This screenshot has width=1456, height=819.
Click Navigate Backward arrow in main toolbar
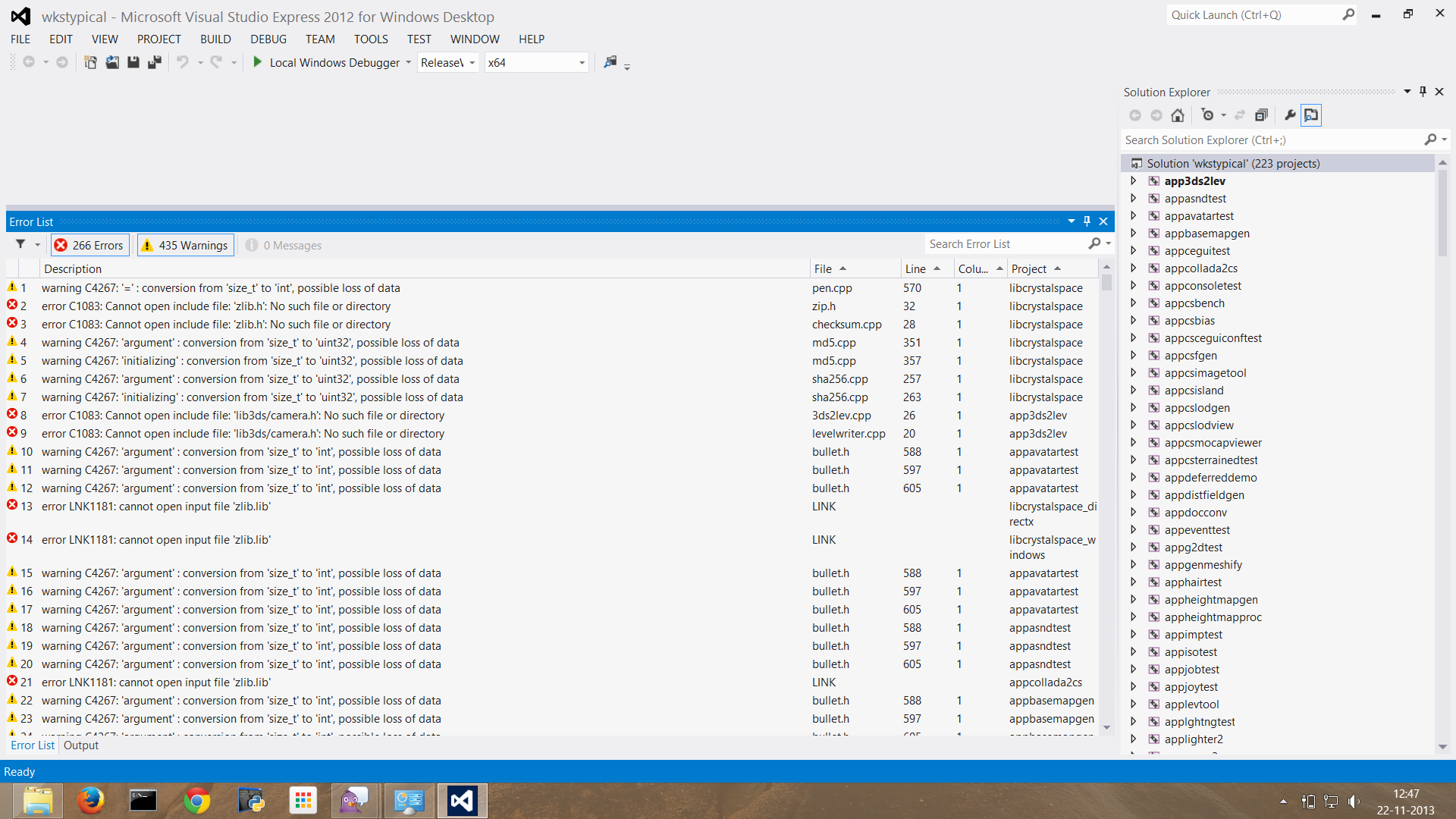tap(29, 62)
